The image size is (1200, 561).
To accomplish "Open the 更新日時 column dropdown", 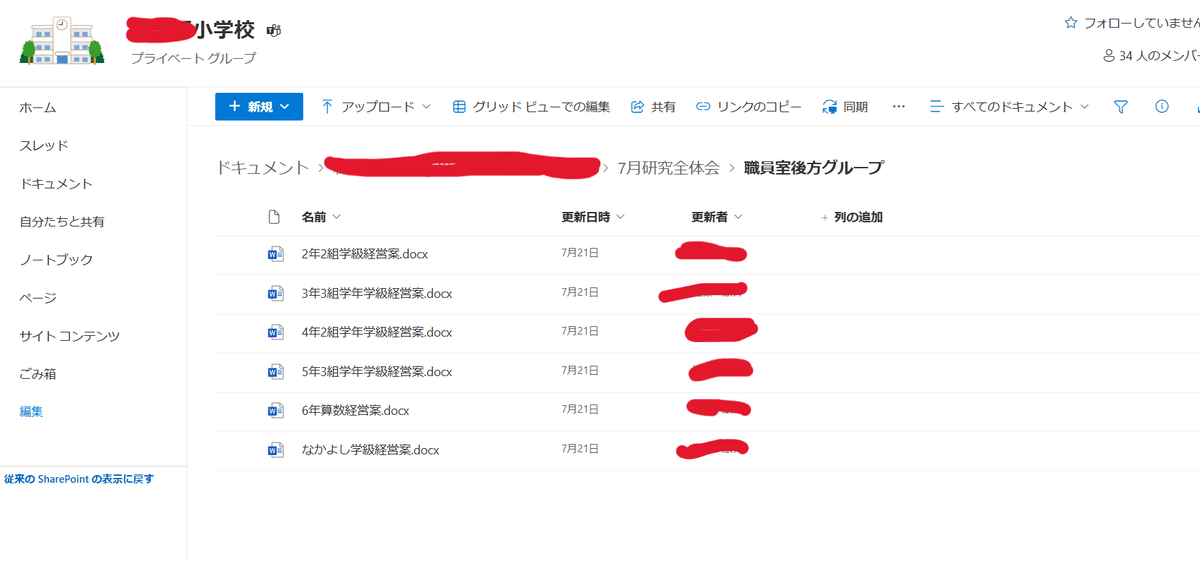I will tap(593, 217).
